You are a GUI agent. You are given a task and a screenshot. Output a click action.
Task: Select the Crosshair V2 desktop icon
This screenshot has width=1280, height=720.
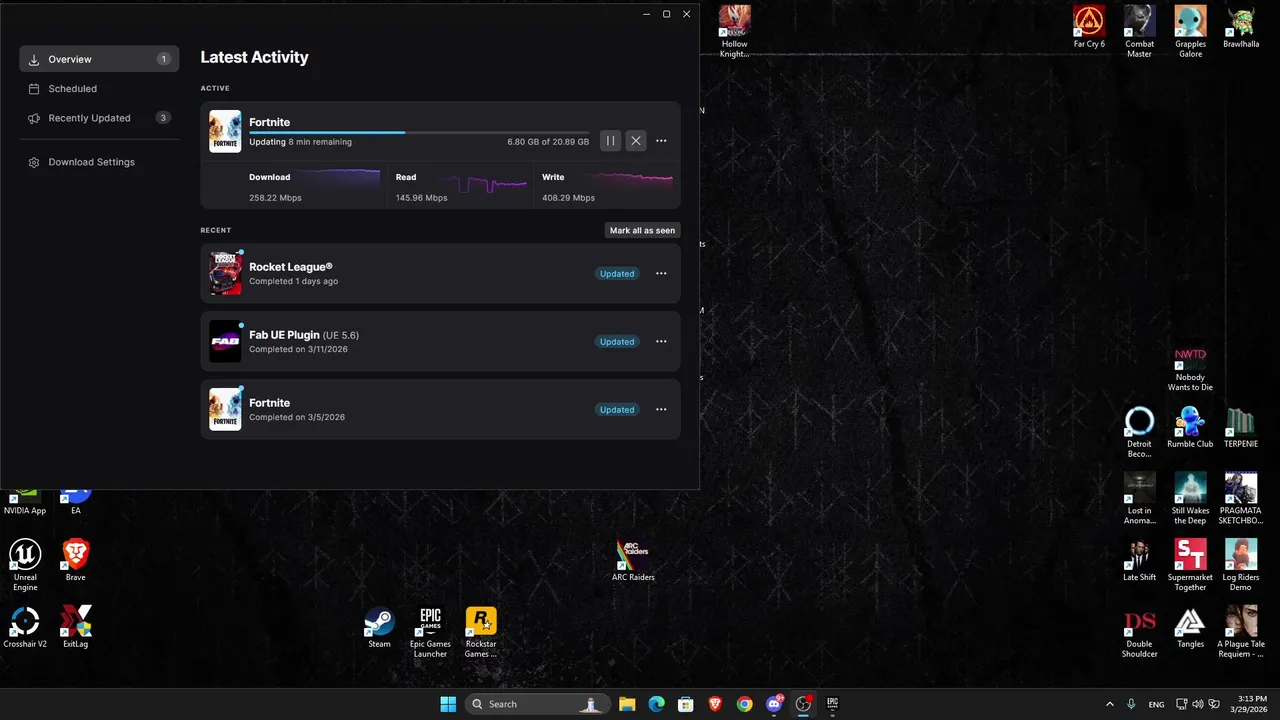click(25, 627)
